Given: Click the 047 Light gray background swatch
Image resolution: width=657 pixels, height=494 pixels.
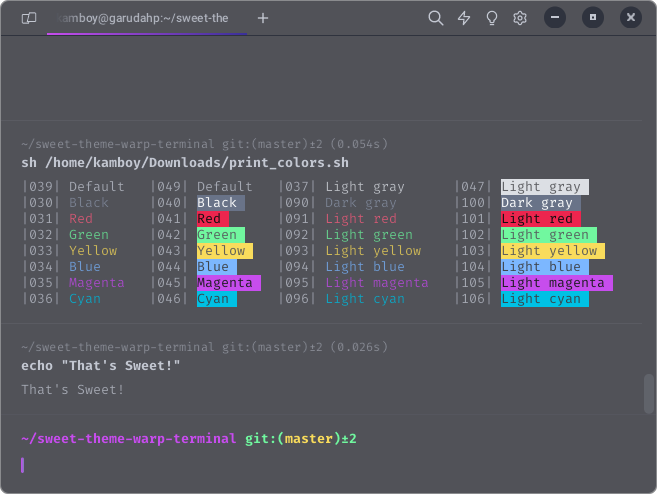Looking at the screenshot, I should point(545,187).
